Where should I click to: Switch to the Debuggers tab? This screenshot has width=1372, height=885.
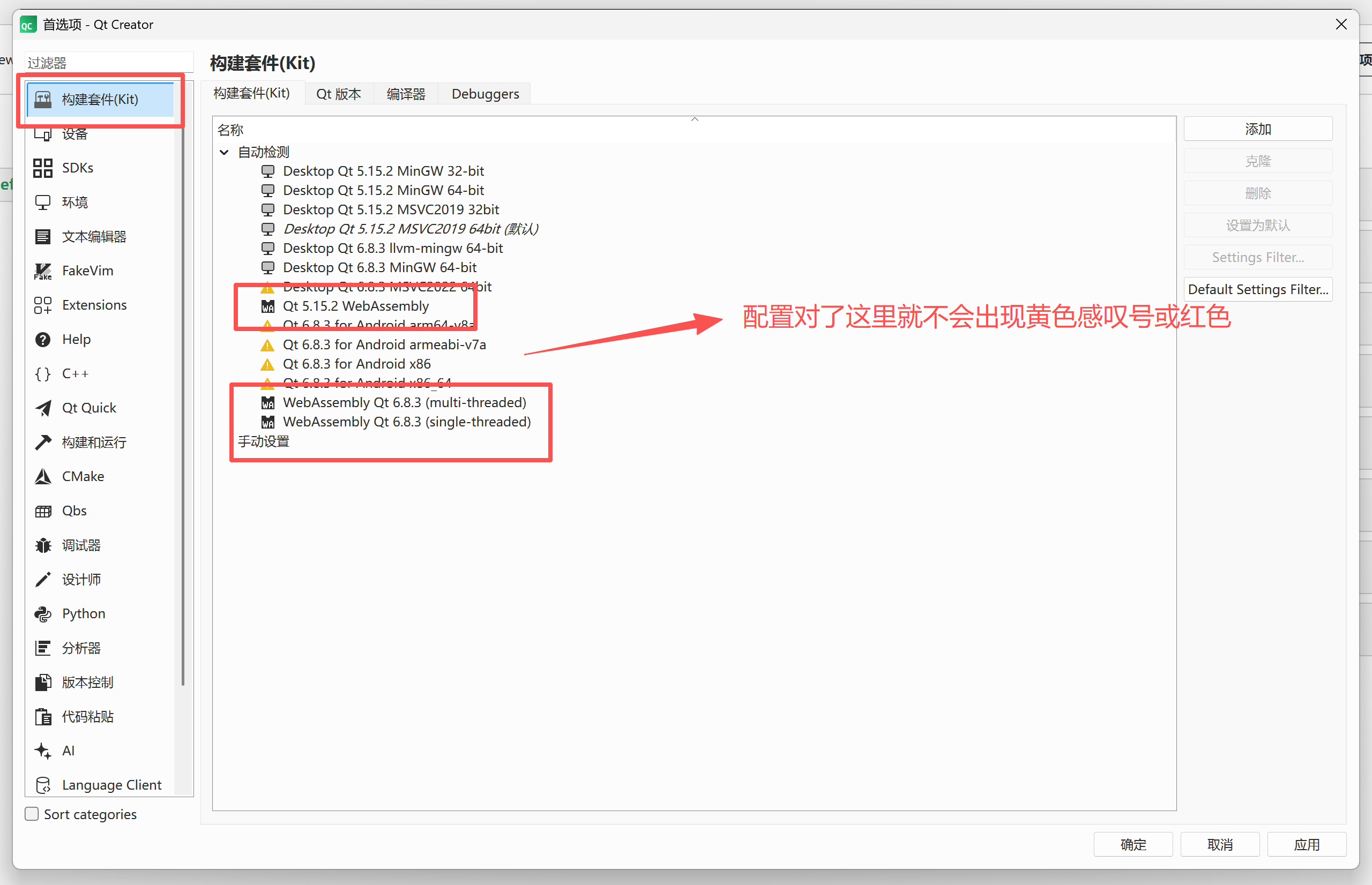pos(484,94)
